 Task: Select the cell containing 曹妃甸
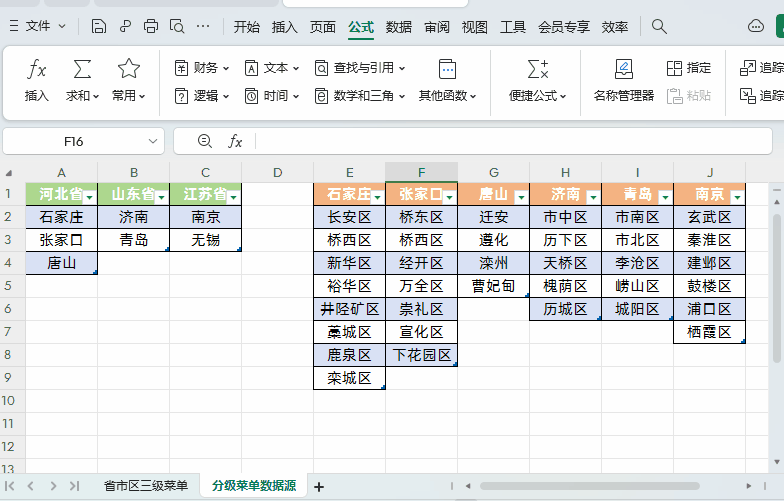pyautogui.click(x=494, y=286)
